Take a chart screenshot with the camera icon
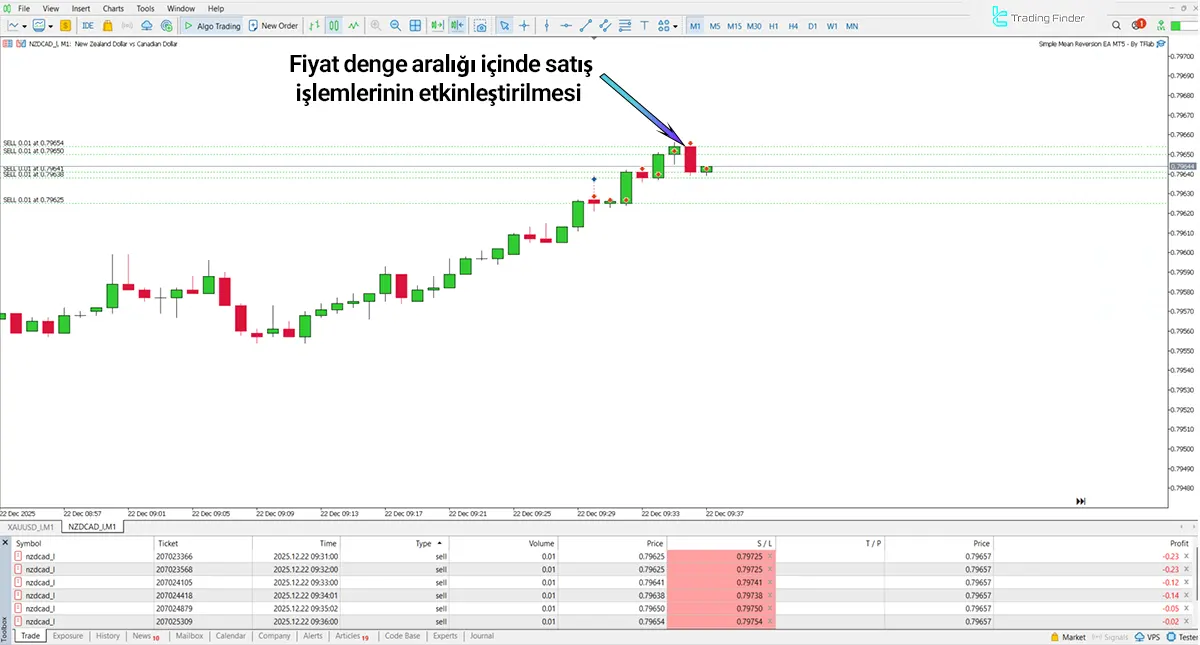Viewport: 1200px width, 645px height. point(481,25)
